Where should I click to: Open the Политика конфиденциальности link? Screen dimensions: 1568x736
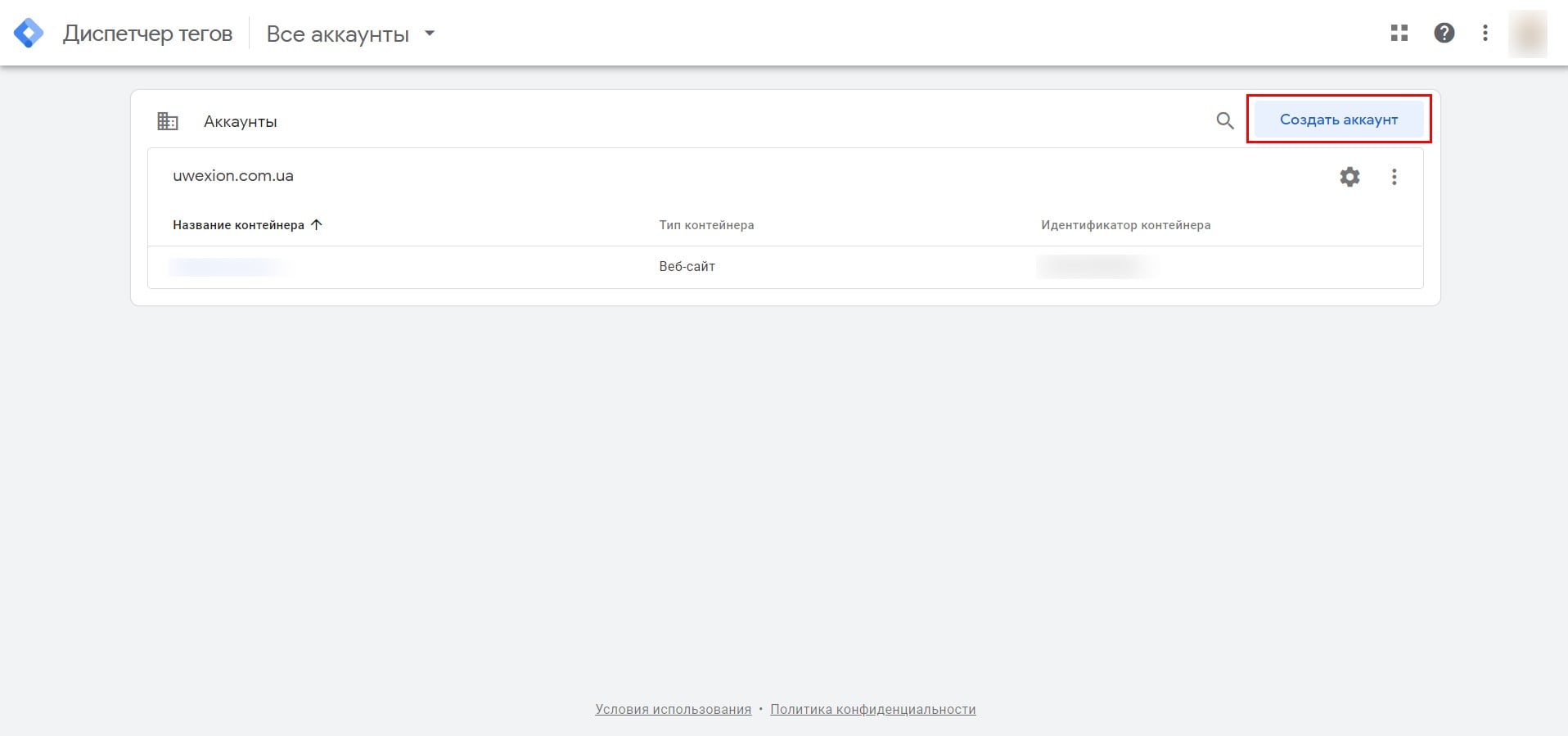pos(872,709)
